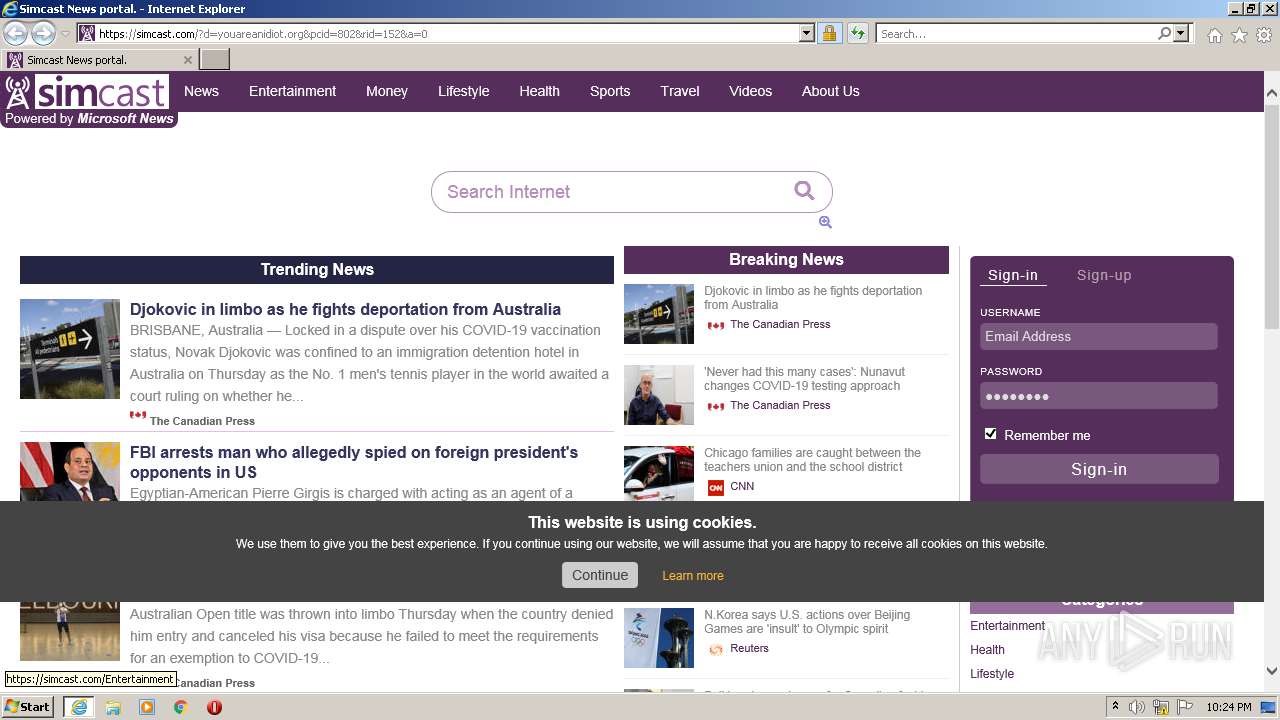This screenshot has height=720, width=1280.
Task: Expand the search provider dropdown
Action: 1182,33
